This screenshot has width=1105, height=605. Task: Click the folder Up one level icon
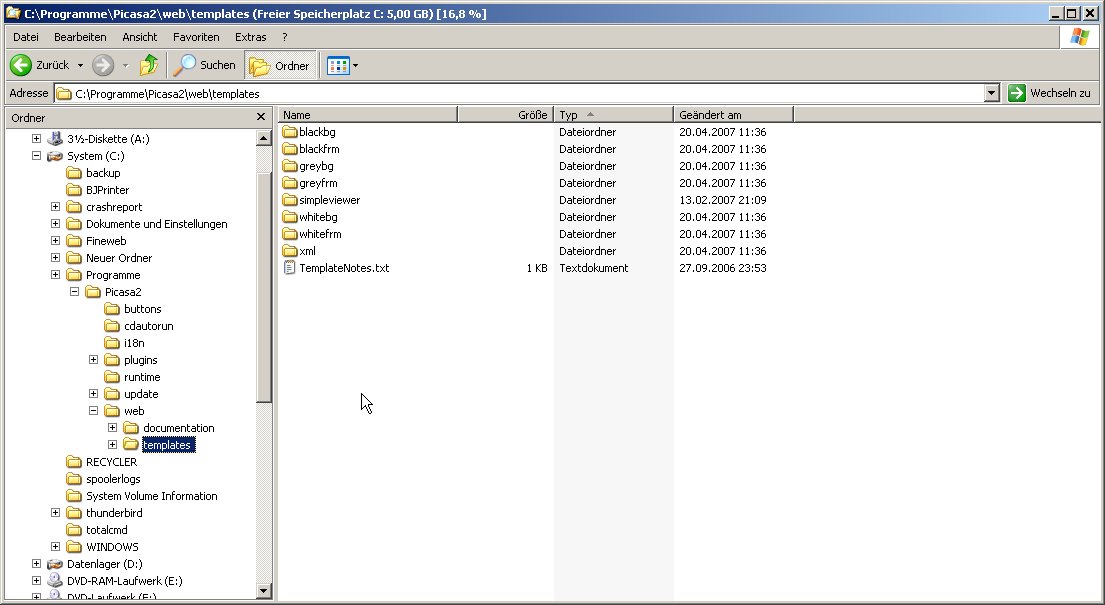point(149,65)
